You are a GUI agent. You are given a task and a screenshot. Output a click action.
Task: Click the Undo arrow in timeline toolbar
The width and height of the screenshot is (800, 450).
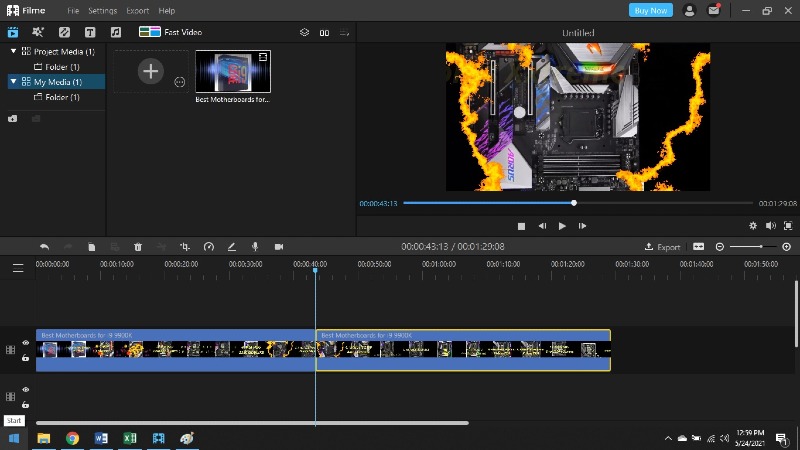click(x=44, y=247)
